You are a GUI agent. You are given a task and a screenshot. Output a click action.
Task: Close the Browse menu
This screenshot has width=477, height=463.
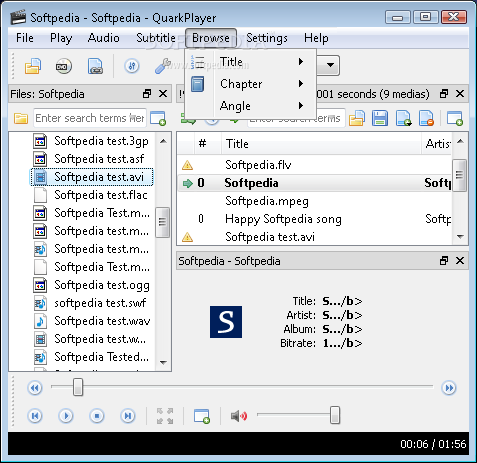coord(211,38)
